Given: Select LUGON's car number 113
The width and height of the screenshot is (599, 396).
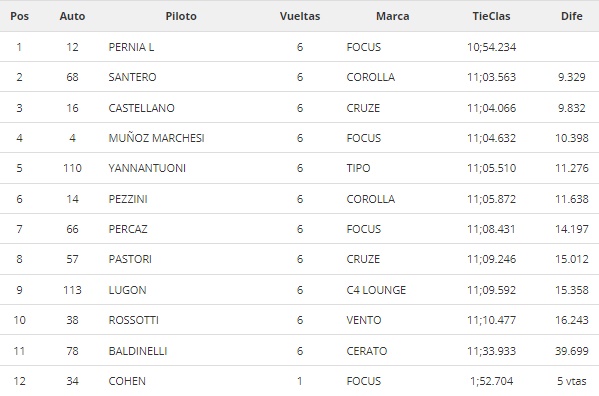Looking at the screenshot, I should point(72,290).
